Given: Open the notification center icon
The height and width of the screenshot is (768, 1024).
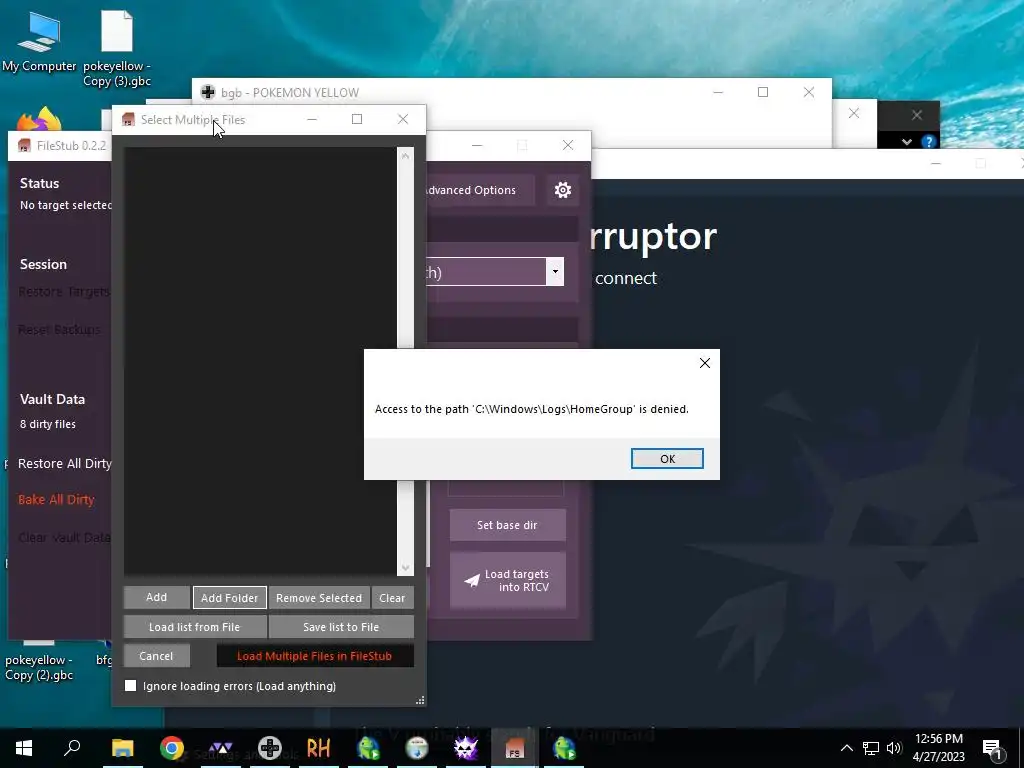Looking at the screenshot, I should pyautogui.click(x=992, y=748).
